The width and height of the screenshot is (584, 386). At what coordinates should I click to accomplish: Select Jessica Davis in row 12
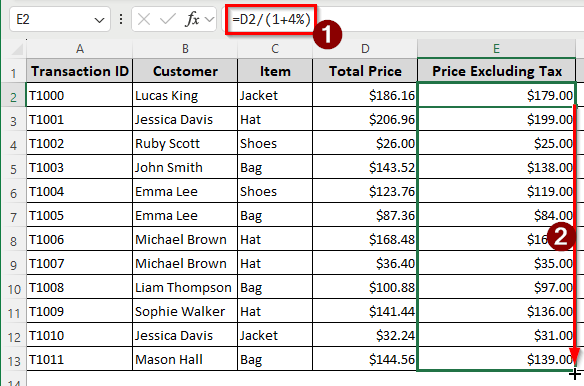coord(185,335)
